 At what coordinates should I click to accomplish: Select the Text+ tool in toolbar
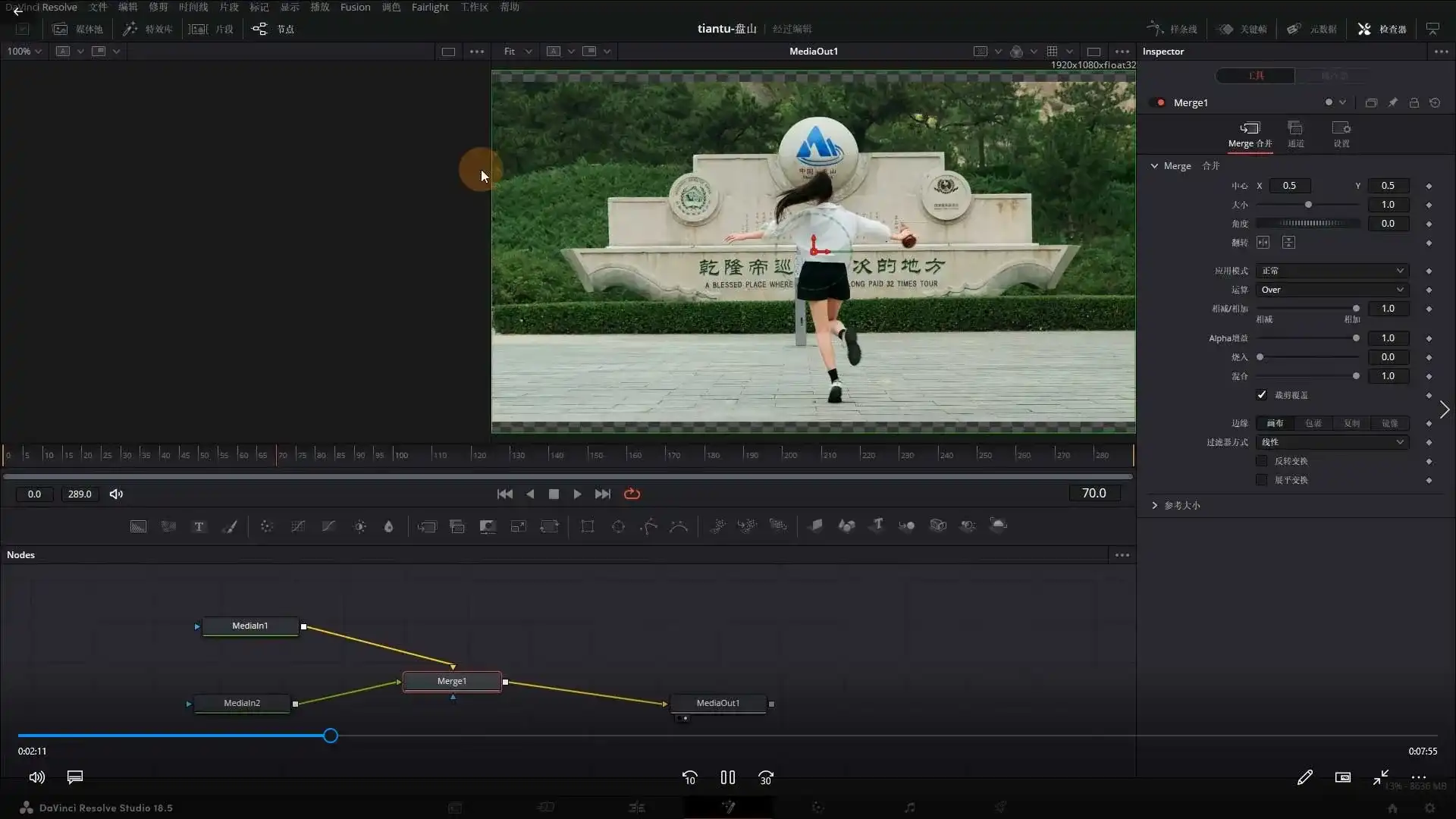[x=199, y=526]
